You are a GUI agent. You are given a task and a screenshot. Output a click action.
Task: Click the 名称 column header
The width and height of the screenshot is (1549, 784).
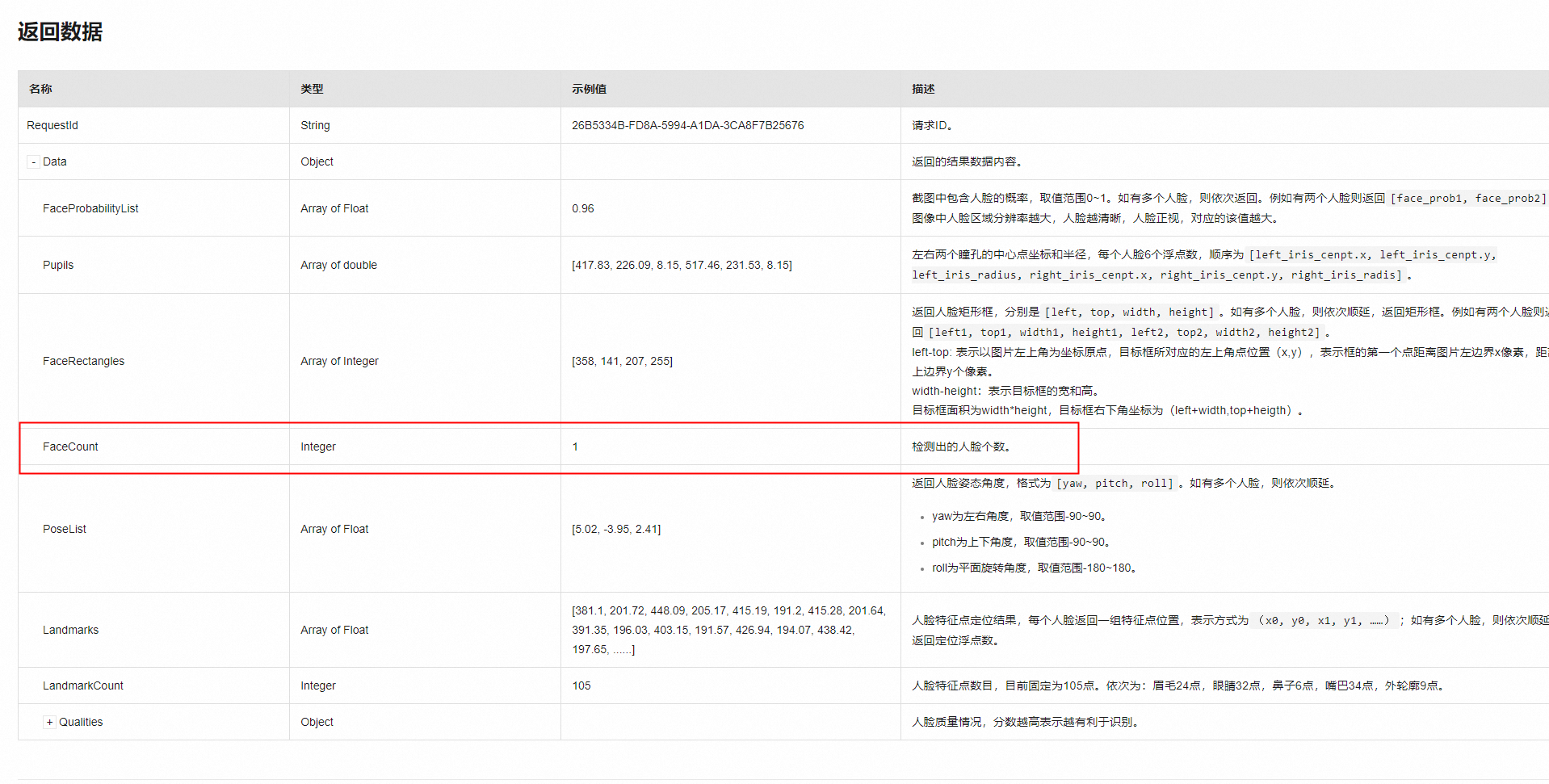[x=40, y=89]
